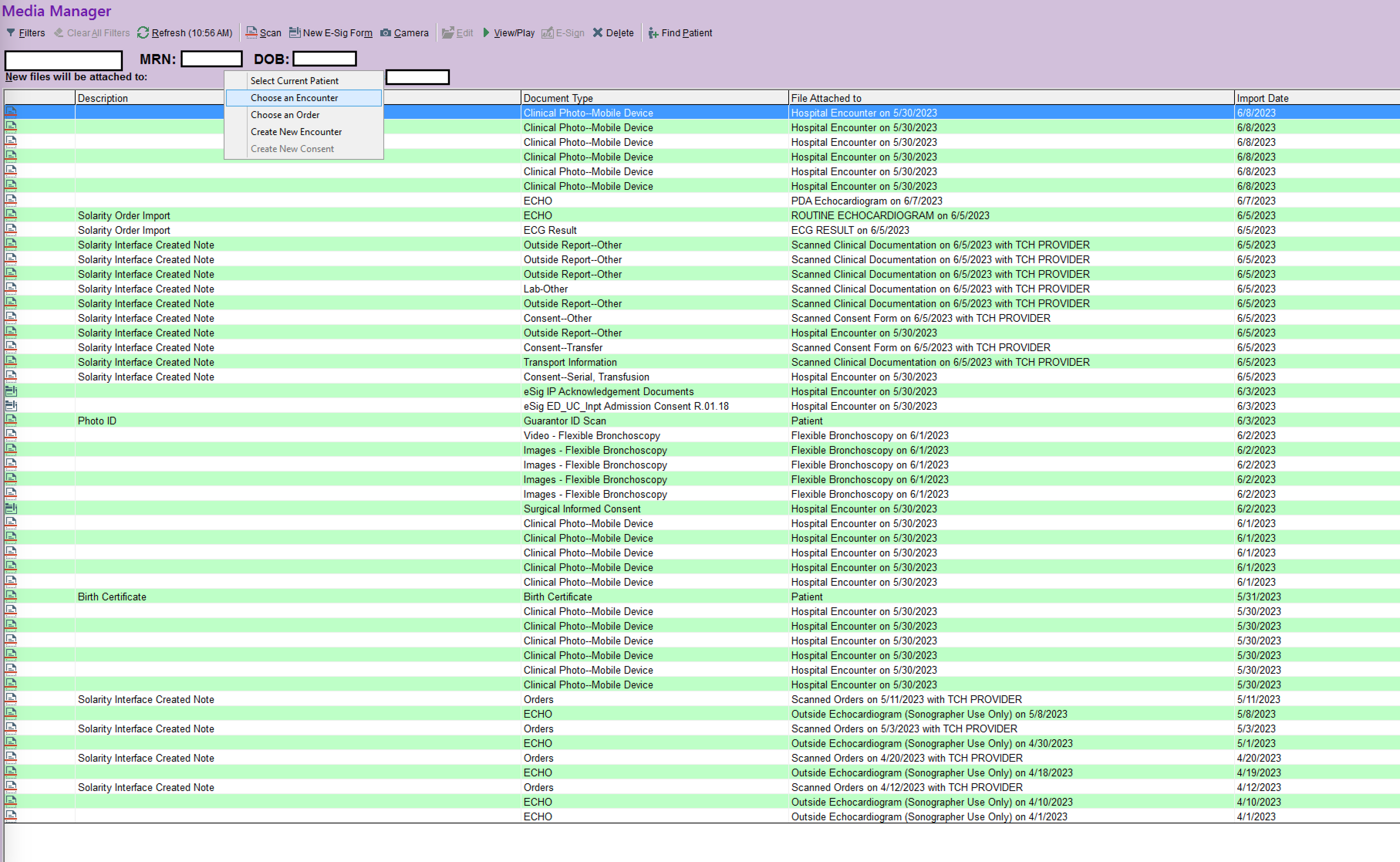Image resolution: width=1400 pixels, height=862 pixels.
Task: Start a Scan from the toolbar
Action: coord(263,32)
